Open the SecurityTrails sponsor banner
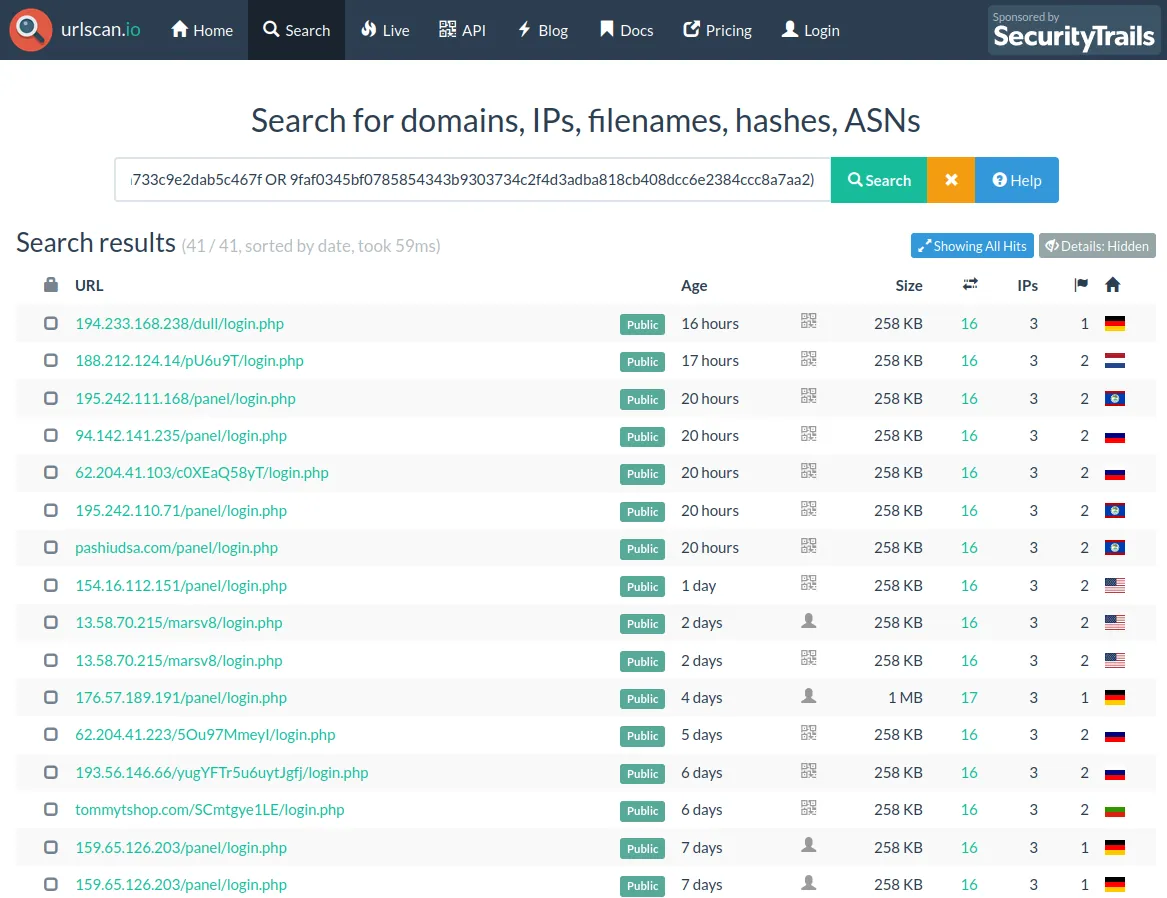This screenshot has width=1167, height=898. 1073,30
